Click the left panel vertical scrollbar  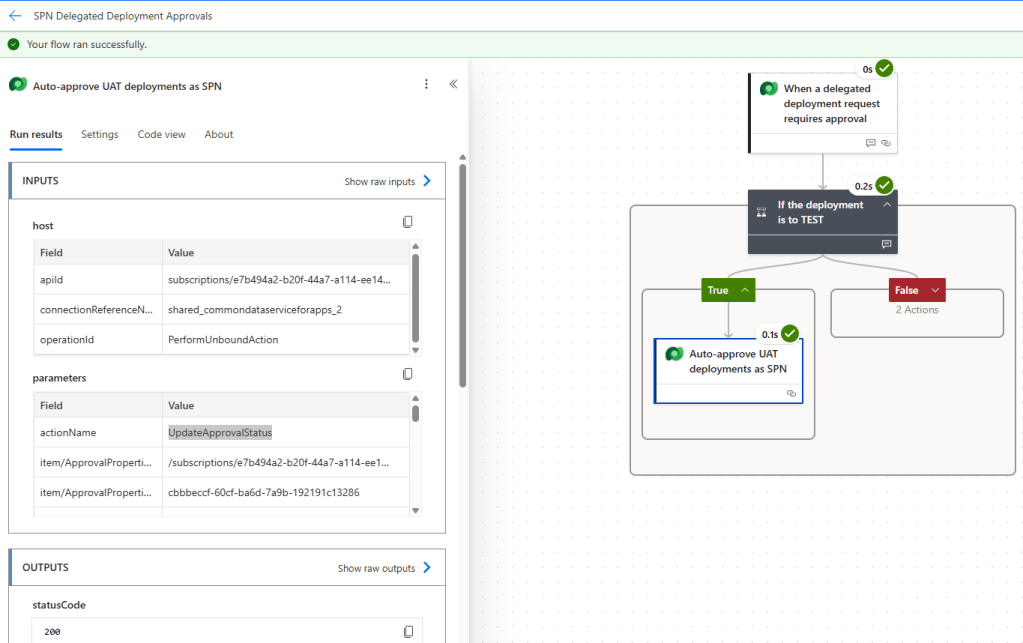pos(462,275)
